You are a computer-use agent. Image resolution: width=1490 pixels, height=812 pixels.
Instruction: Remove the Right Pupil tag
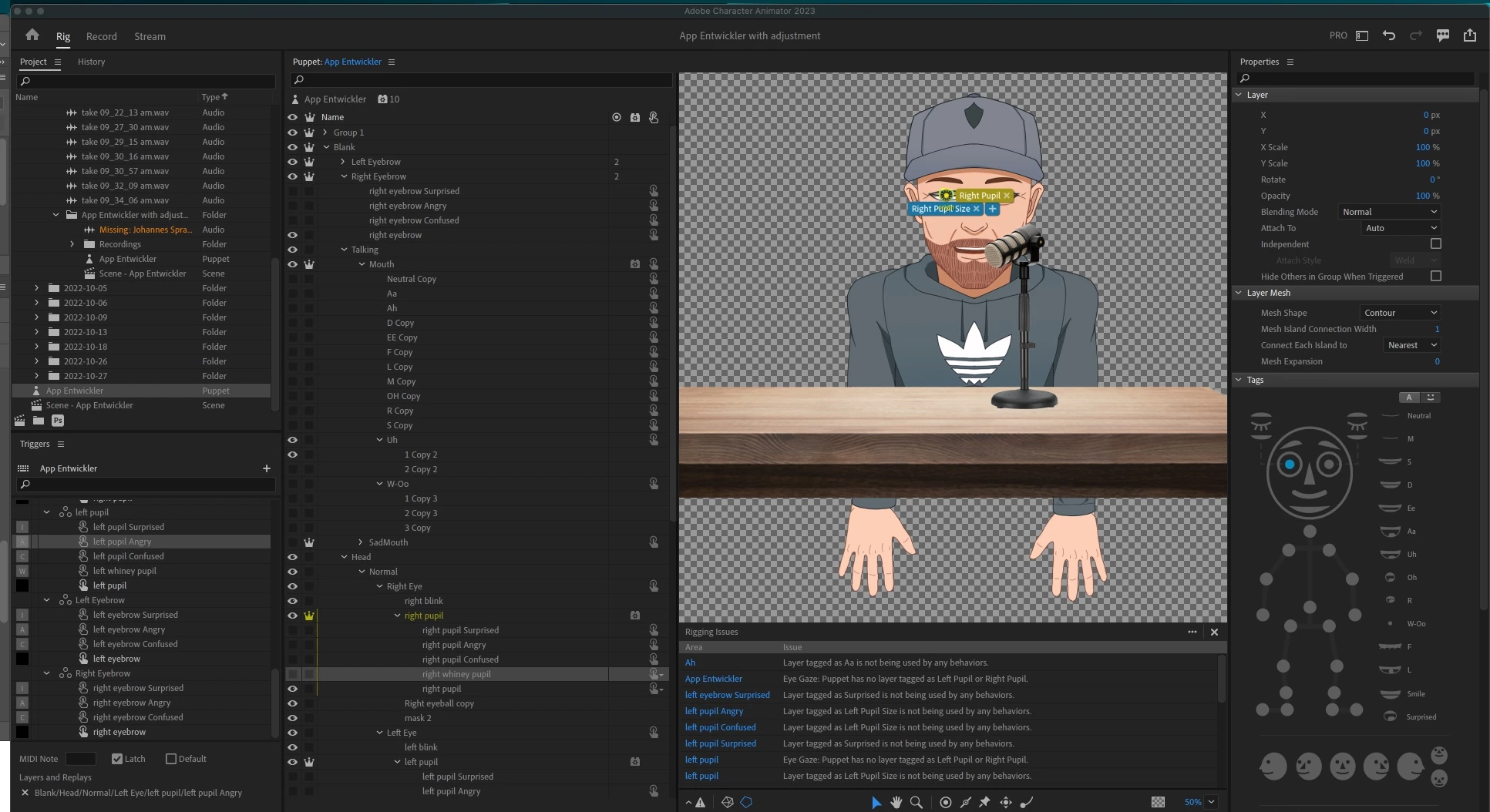[x=1007, y=196]
